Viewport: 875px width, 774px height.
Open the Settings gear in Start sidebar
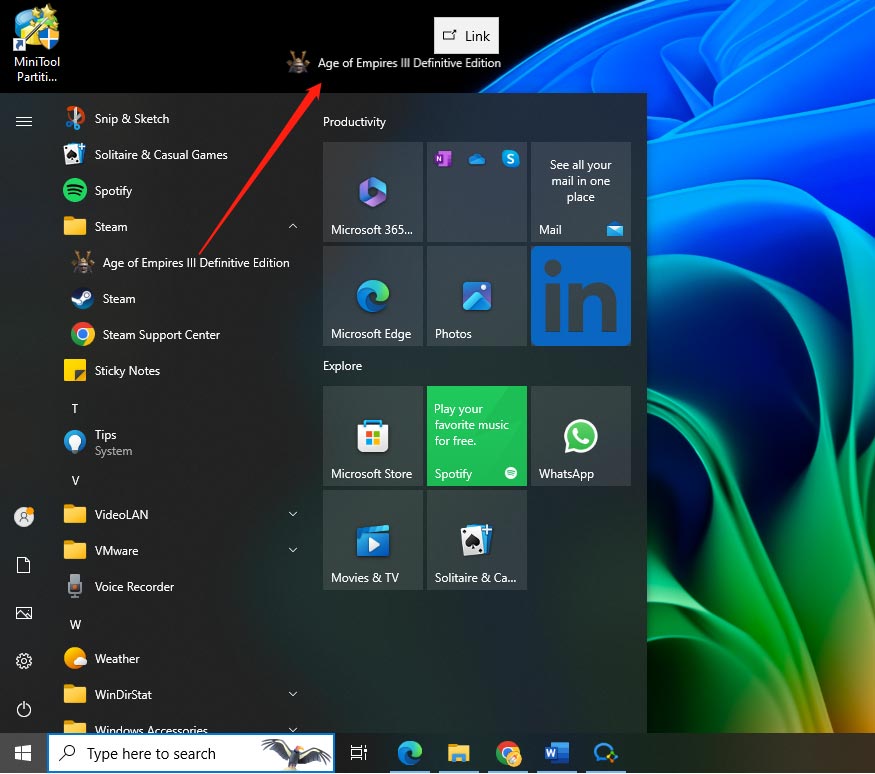(23, 661)
